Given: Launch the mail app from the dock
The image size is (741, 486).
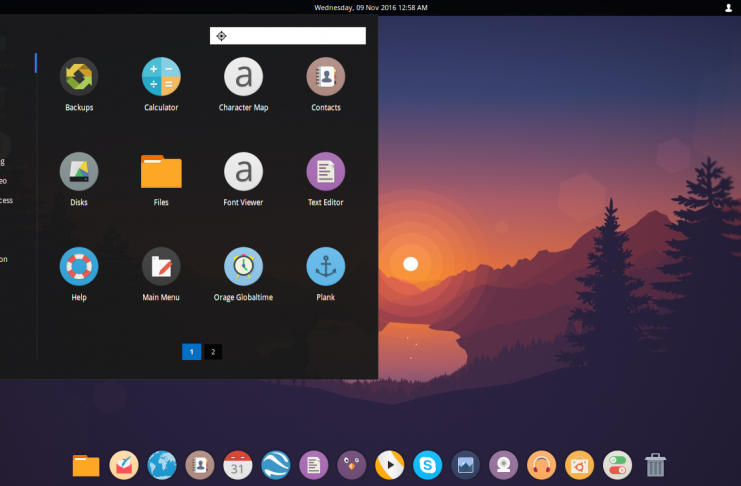Looking at the screenshot, I should [x=124, y=465].
